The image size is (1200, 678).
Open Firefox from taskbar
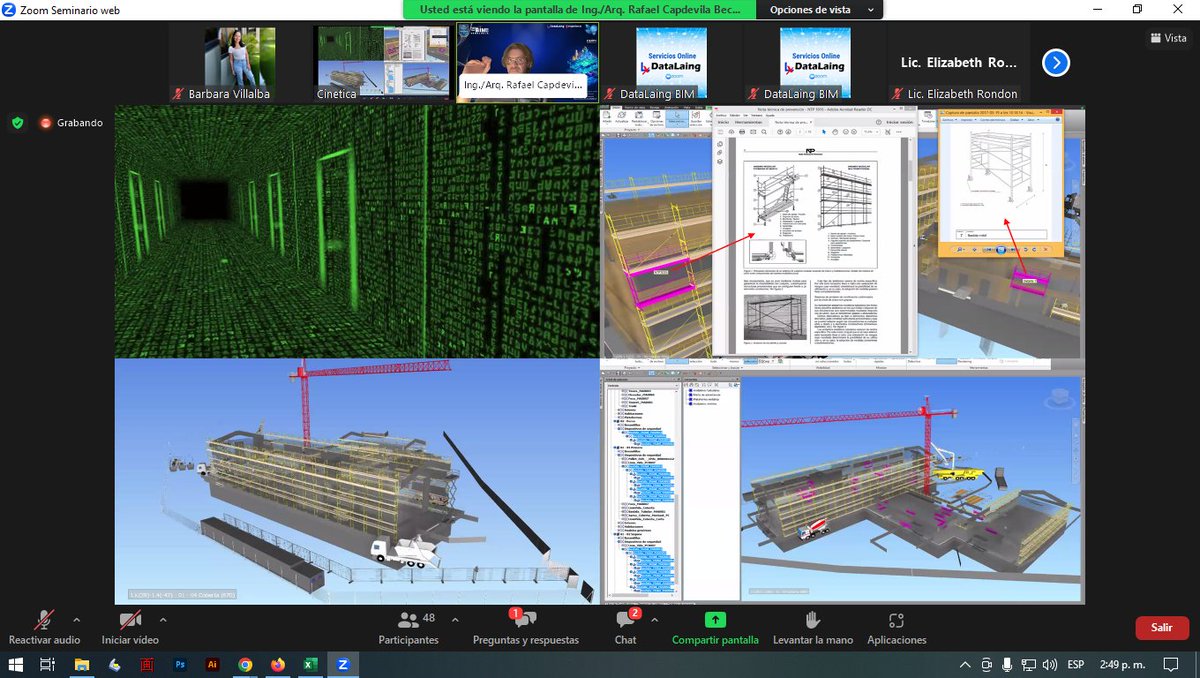pyautogui.click(x=277, y=664)
